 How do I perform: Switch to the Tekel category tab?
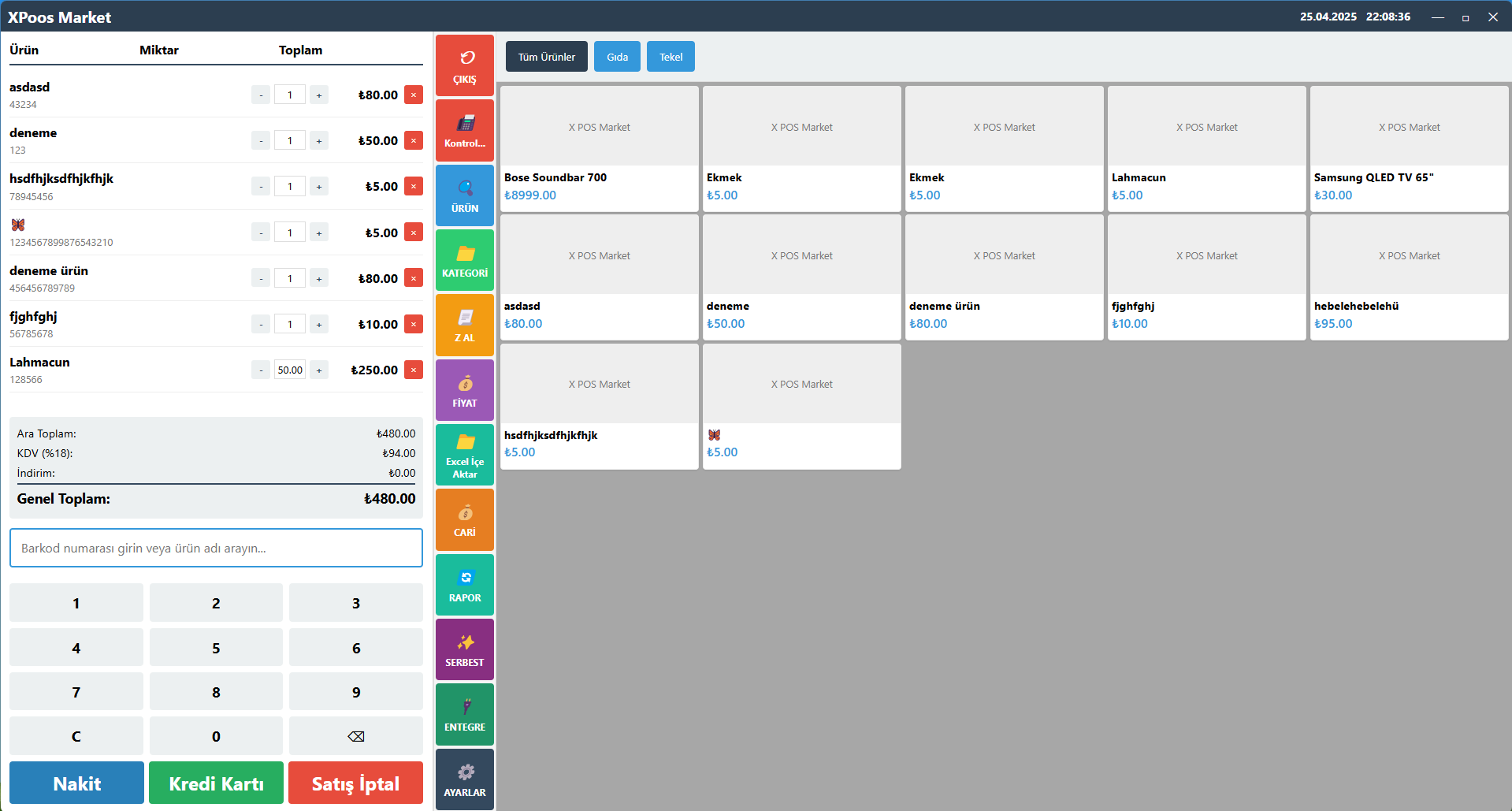(671, 57)
